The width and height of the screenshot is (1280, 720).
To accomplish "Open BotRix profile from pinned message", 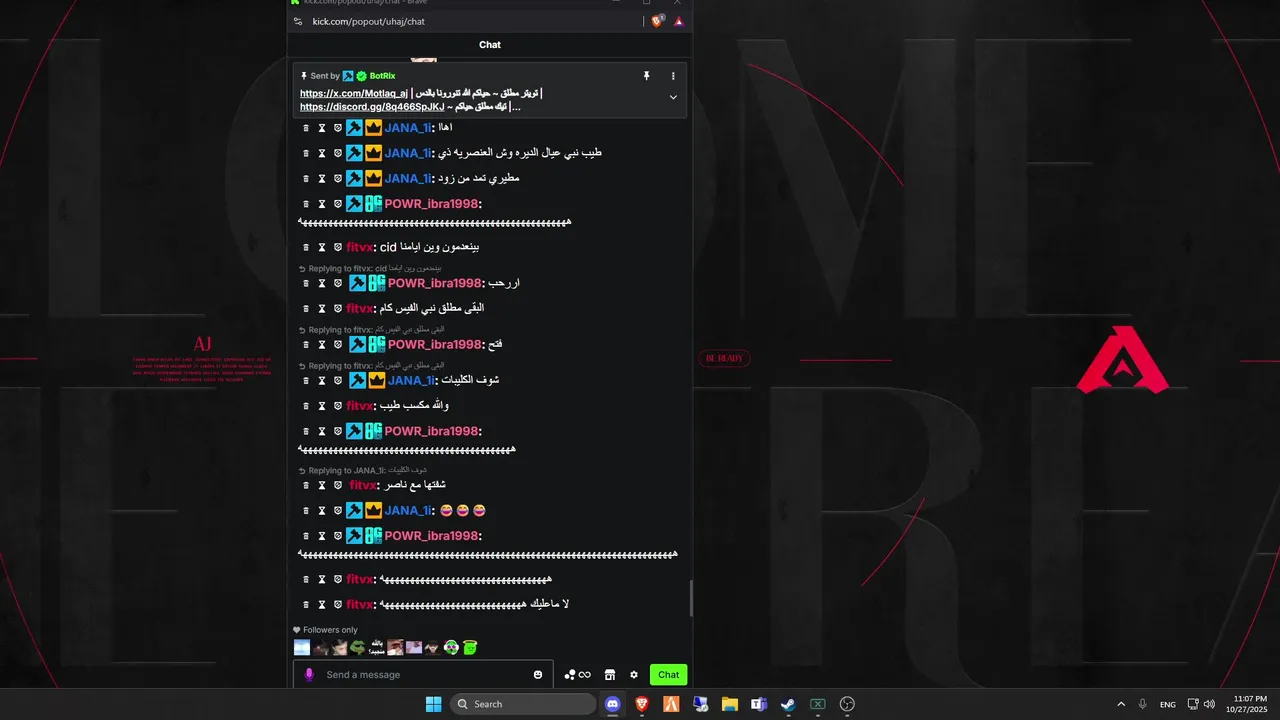I will (382, 76).
